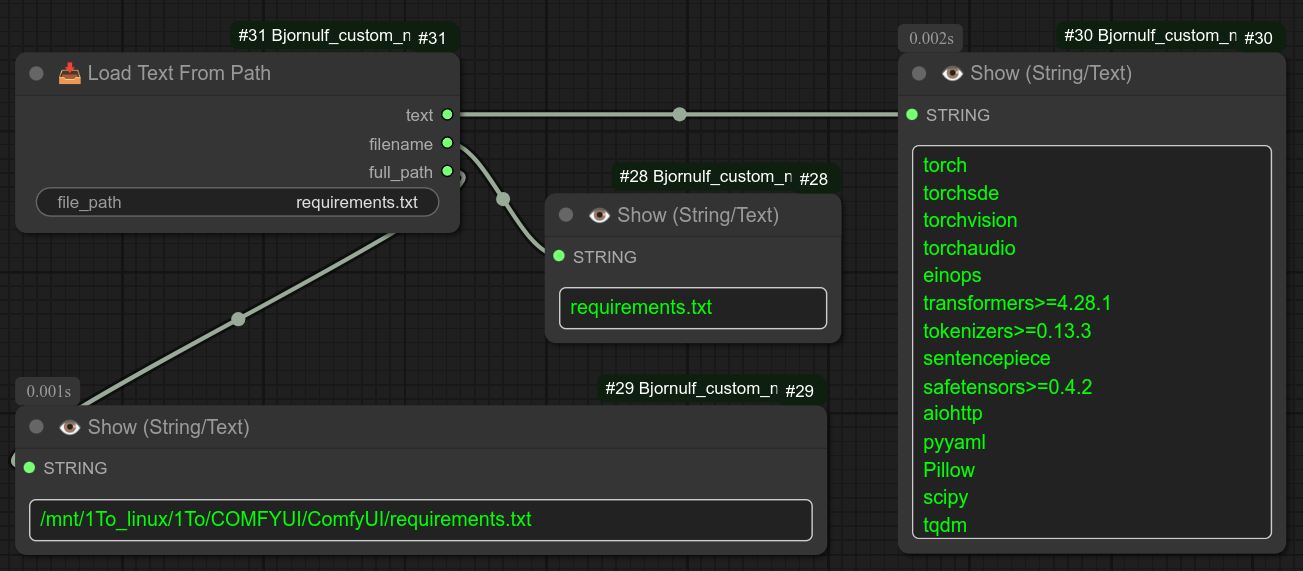Click midpoint dot on text link wire
The height and width of the screenshot is (571, 1303).
680,115
